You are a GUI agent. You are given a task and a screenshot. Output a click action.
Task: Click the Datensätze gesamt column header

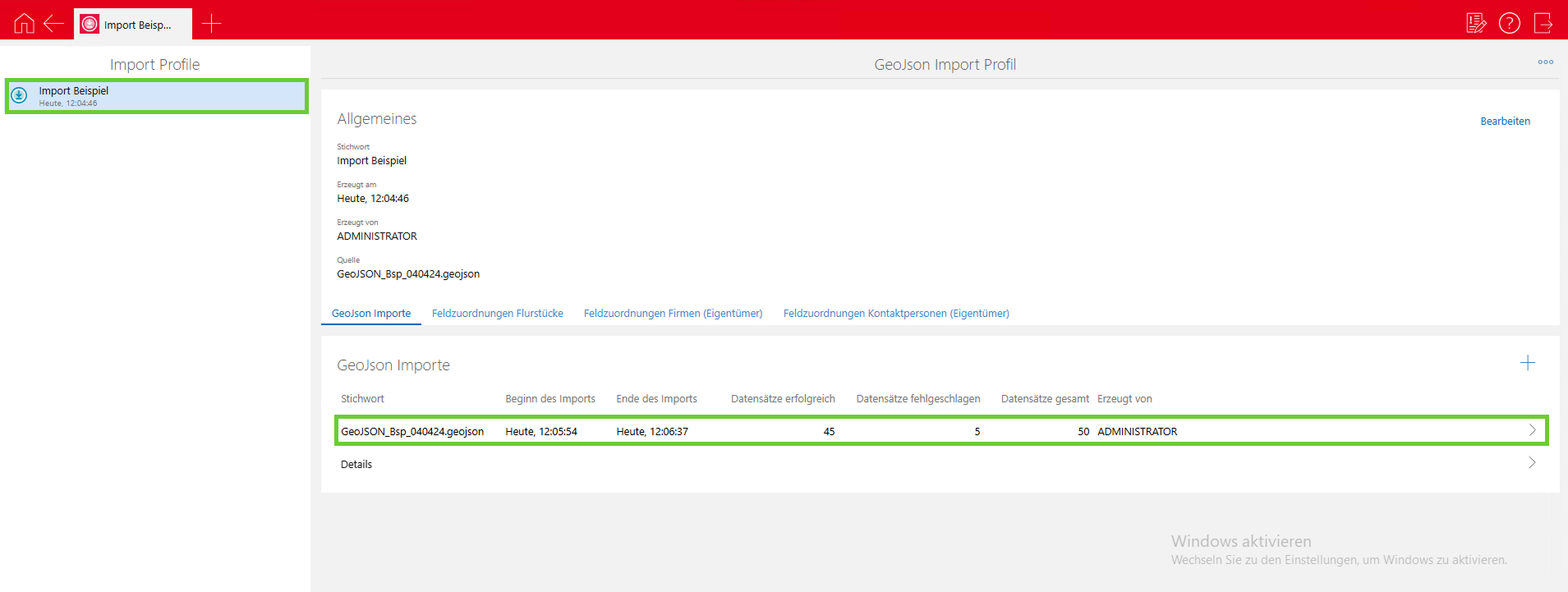[1045, 399]
